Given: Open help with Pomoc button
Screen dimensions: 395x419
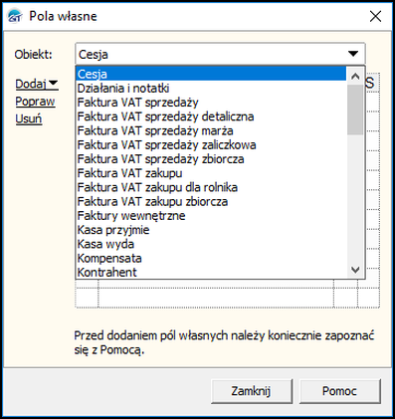Looking at the screenshot, I should point(340,391).
